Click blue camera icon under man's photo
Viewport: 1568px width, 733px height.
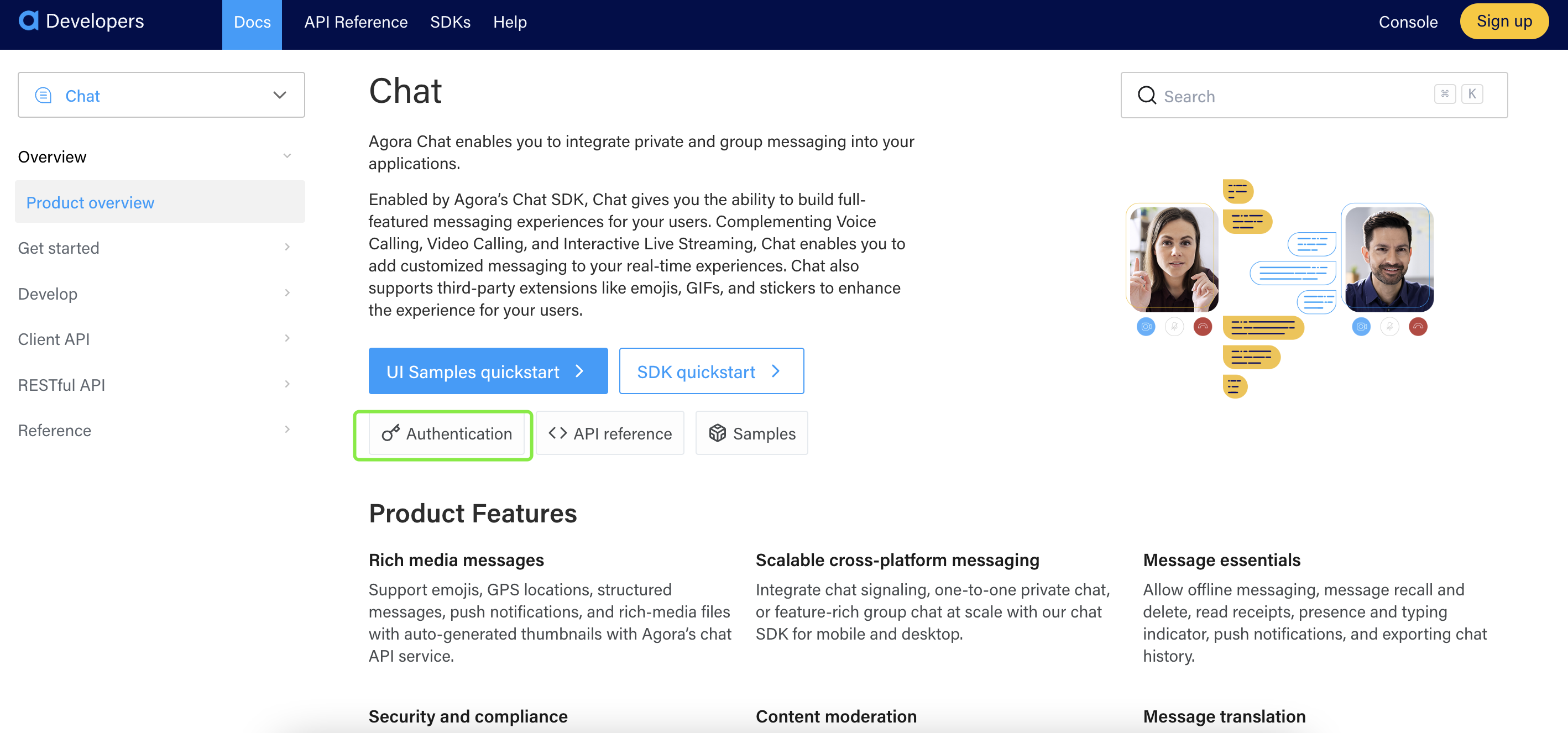point(1361,327)
